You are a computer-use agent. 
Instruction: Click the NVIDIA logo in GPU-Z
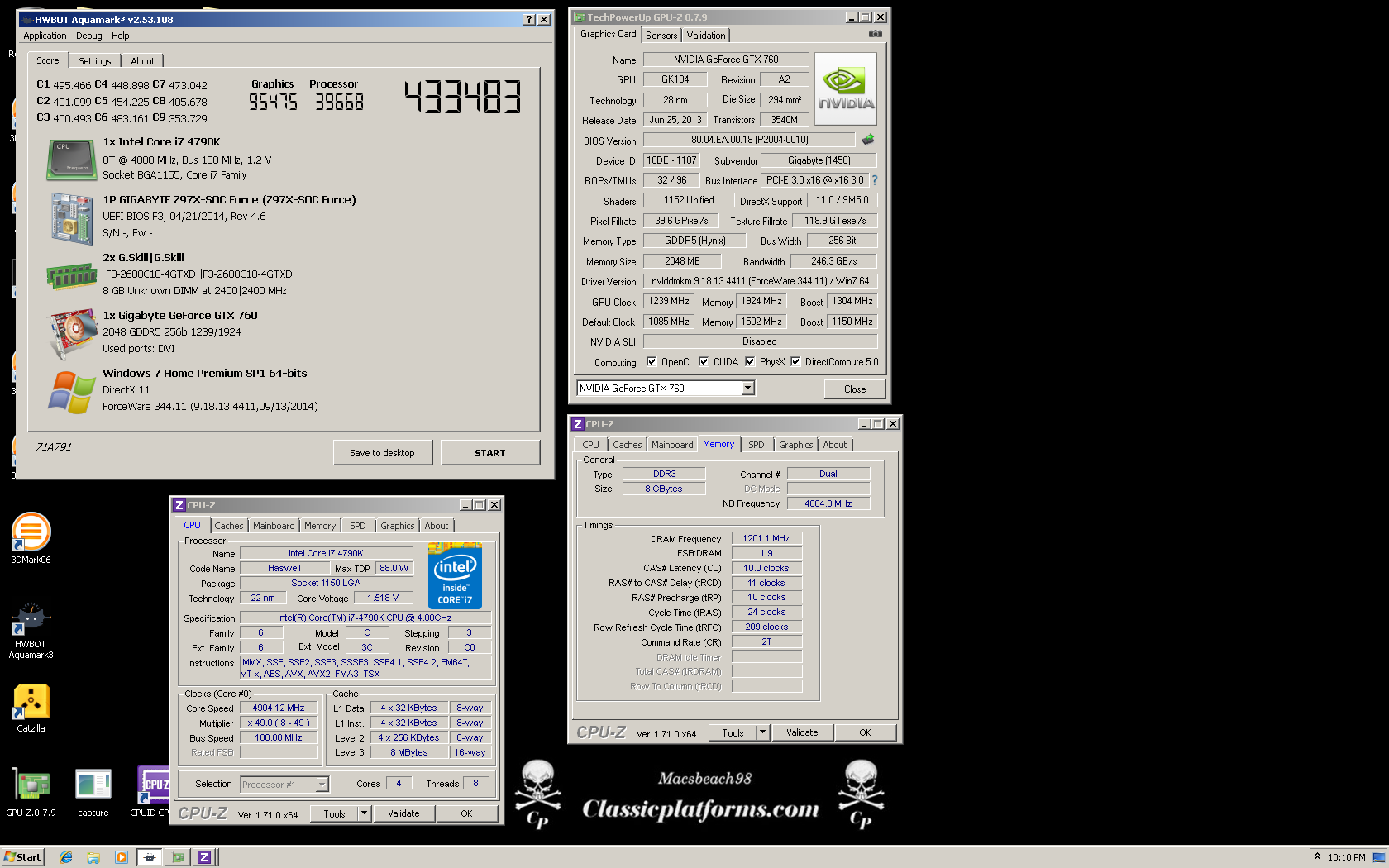pos(845,89)
